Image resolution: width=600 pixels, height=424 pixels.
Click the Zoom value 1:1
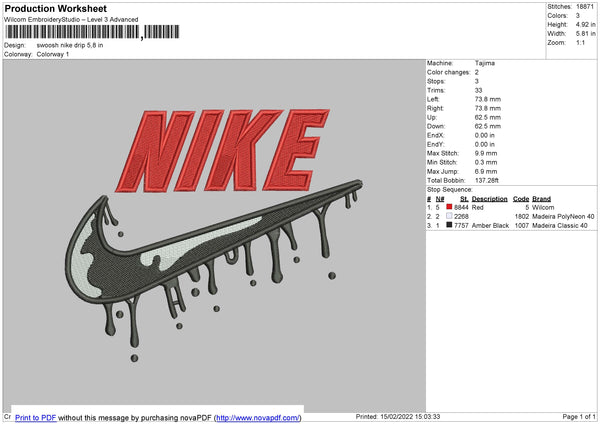pyautogui.click(x=580, y=42)
